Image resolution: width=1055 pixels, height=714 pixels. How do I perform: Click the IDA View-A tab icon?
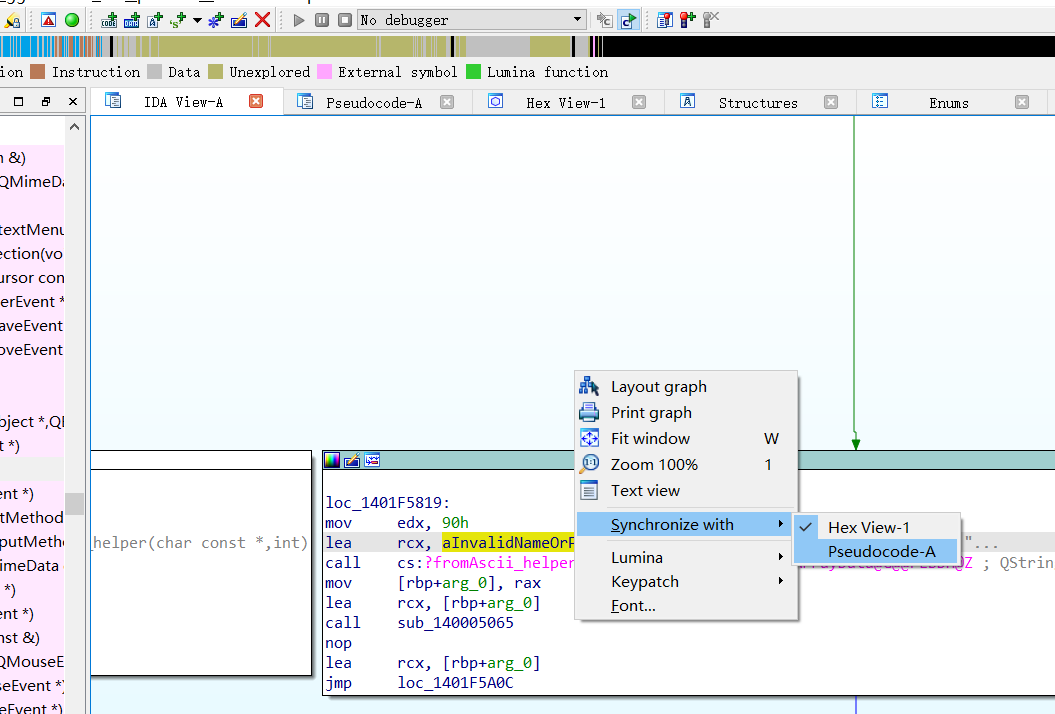113,100
